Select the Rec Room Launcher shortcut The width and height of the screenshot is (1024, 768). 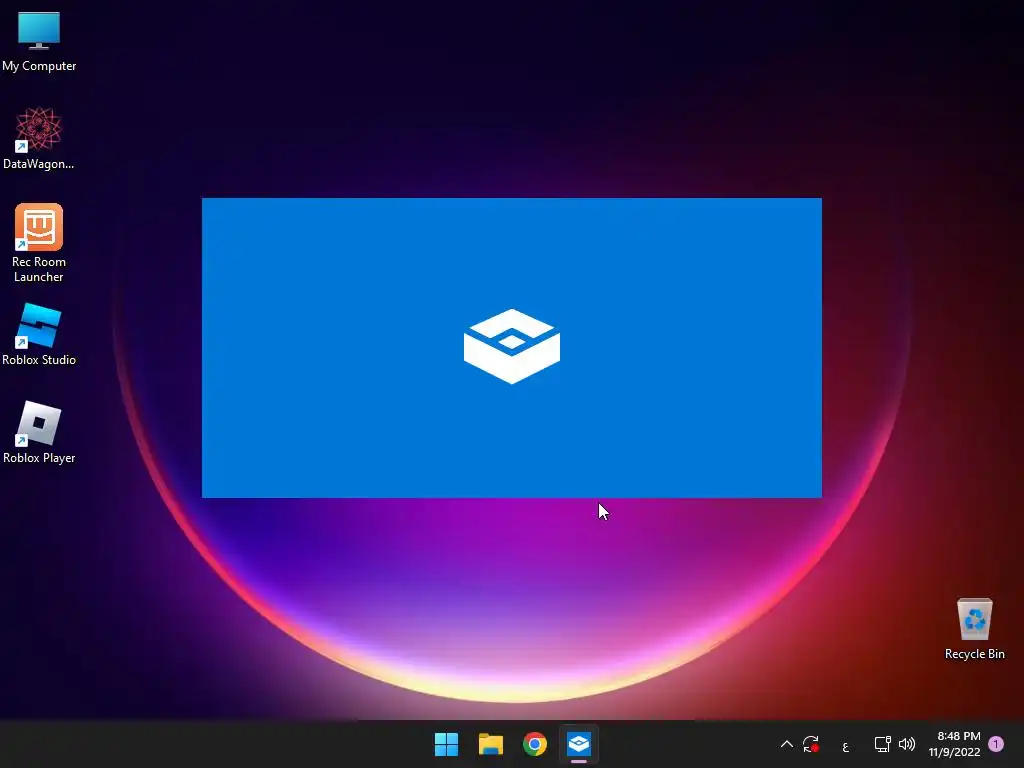39,242
